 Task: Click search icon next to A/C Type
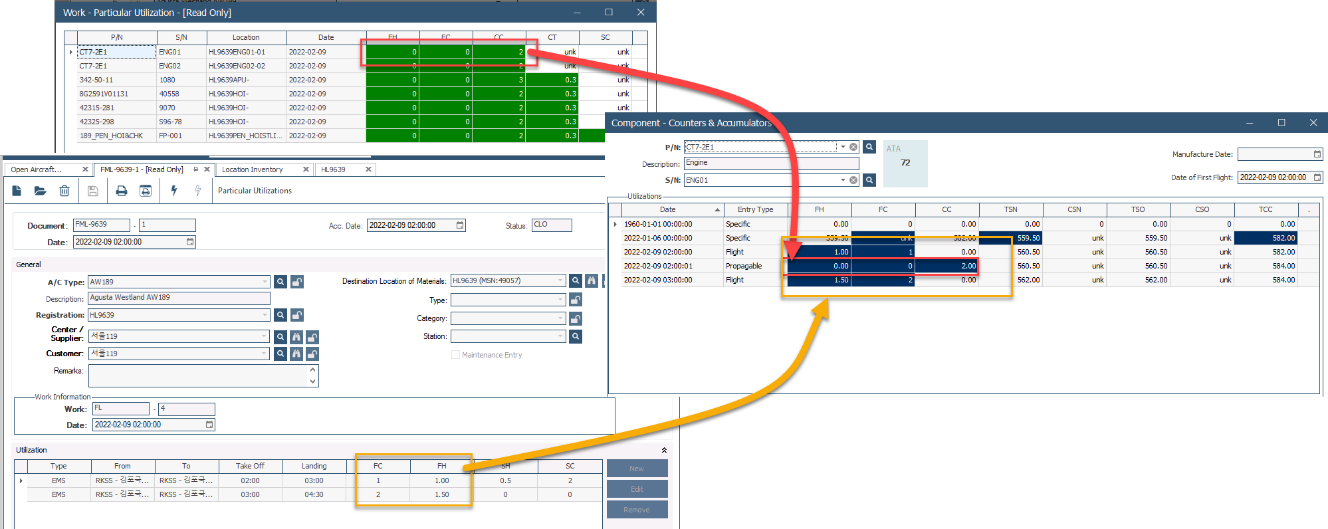(x=281, y=282)
